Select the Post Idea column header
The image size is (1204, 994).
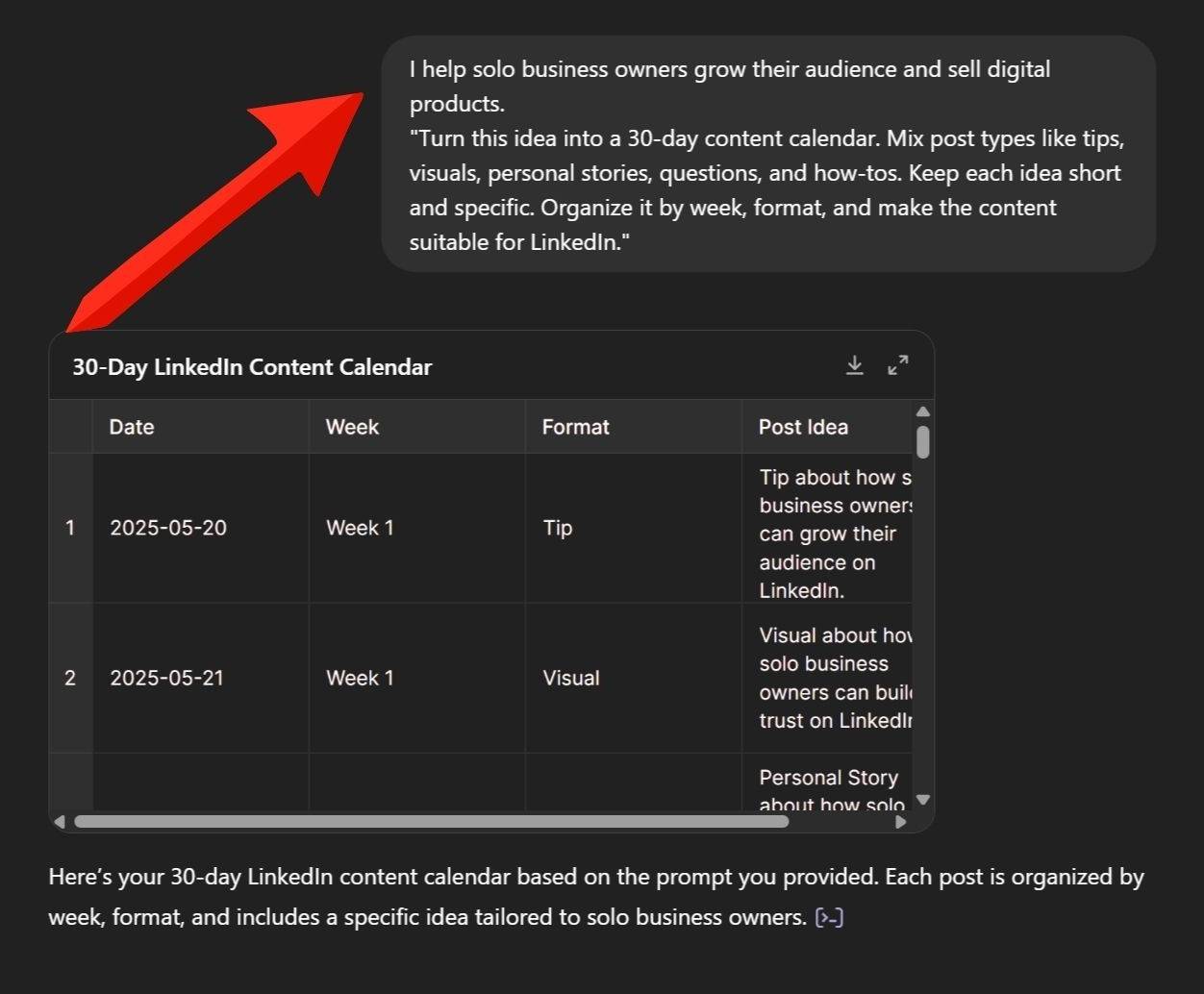tap(827, 427)
